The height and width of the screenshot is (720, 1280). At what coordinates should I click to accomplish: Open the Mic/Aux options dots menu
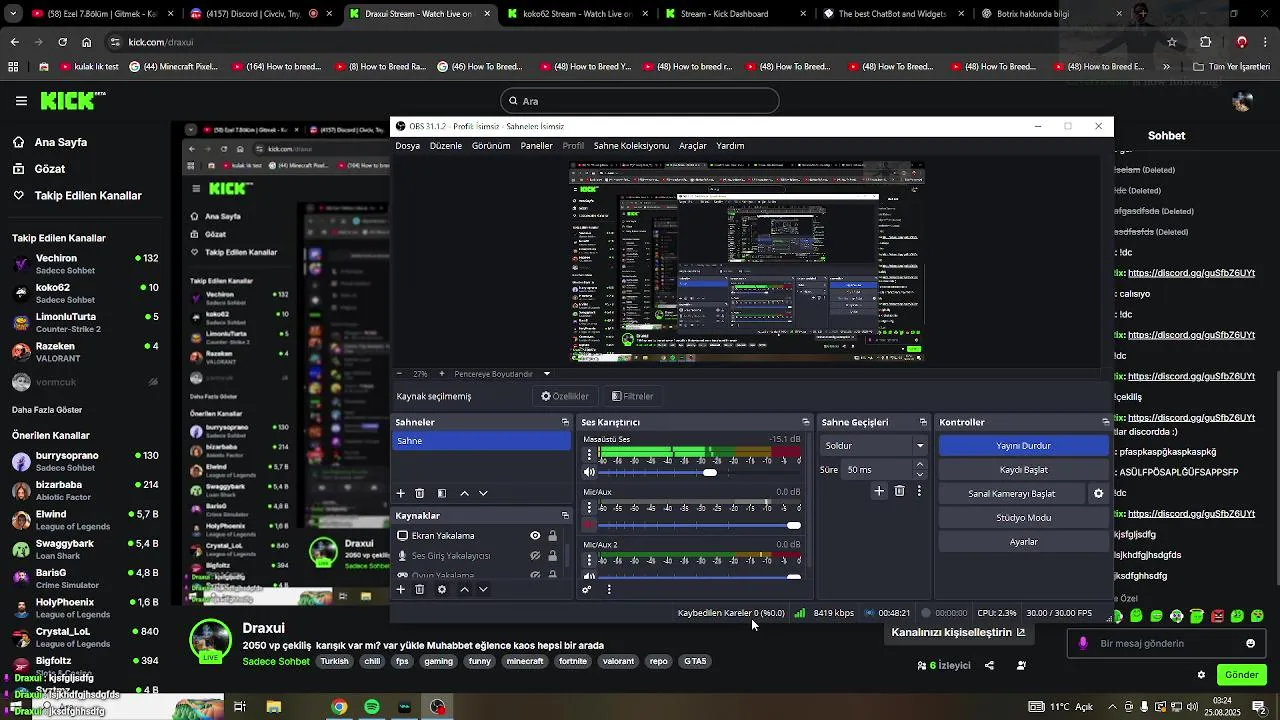tap(589, 508)
